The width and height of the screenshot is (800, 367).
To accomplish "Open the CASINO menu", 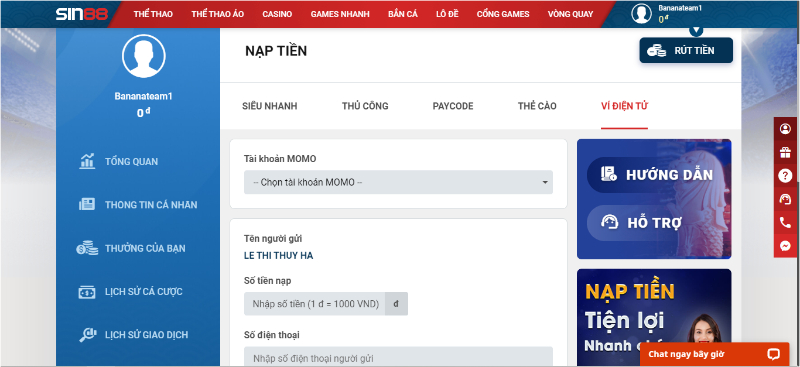I will pyautogui.click(x=277, y=14).
